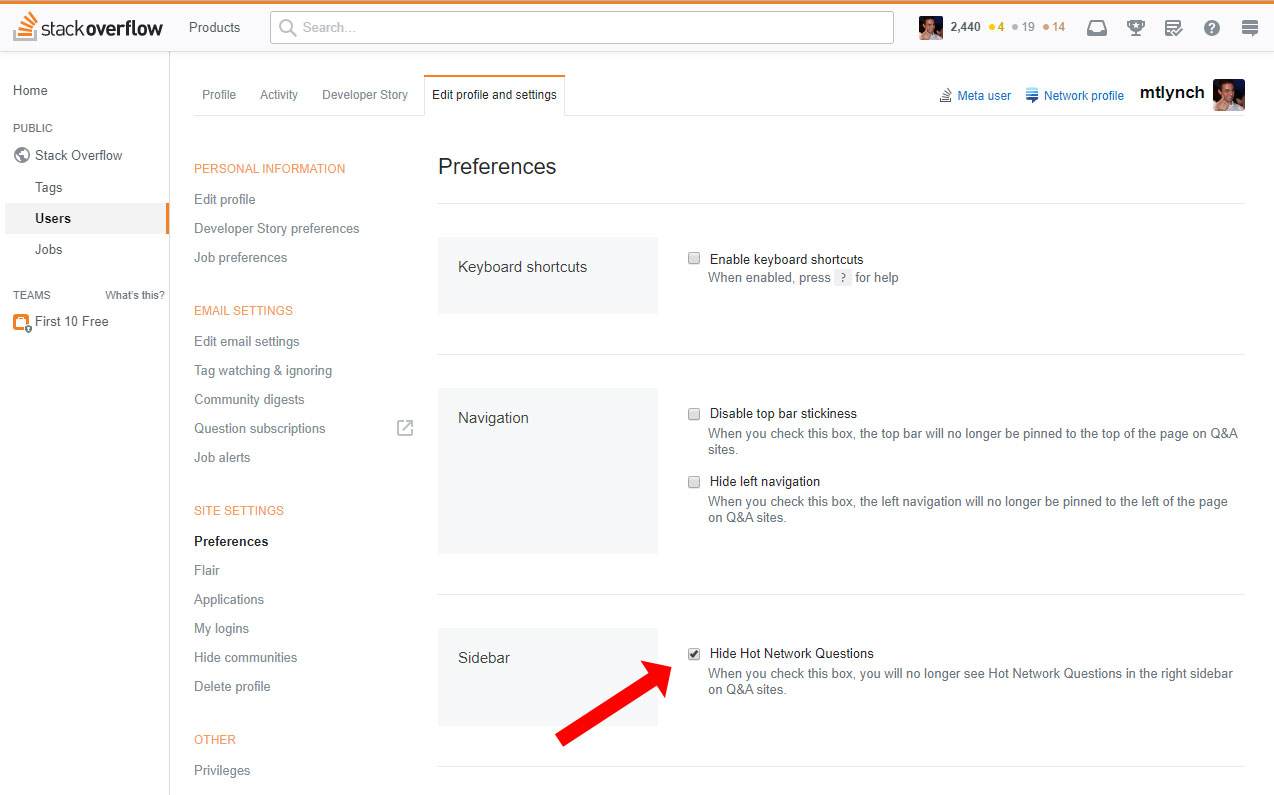This screenshot has height=795, width=1274.
Task: Click the Search input field
Action: pos(582,28)
